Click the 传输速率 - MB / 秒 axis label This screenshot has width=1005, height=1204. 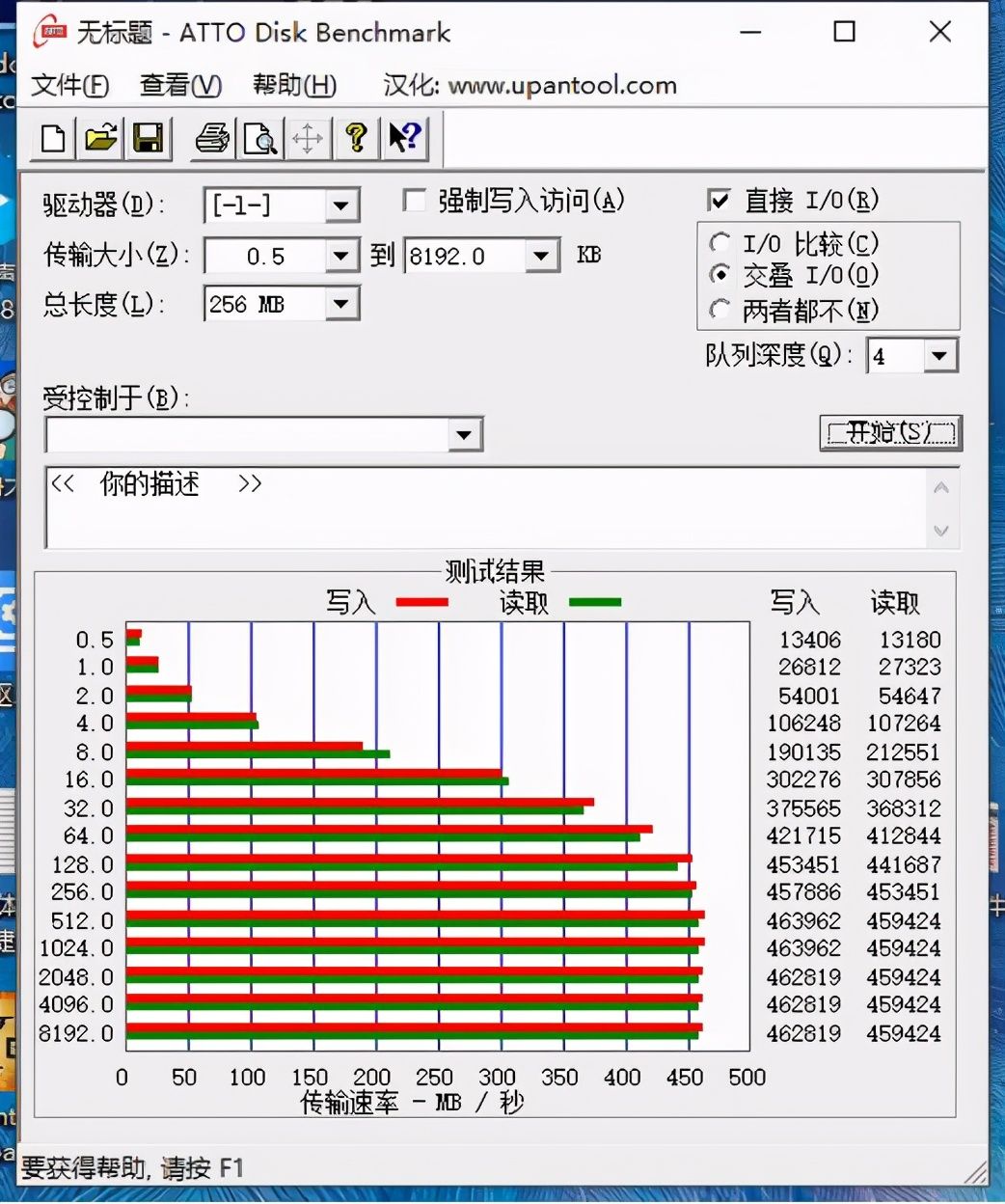(x=412, y=1102)
